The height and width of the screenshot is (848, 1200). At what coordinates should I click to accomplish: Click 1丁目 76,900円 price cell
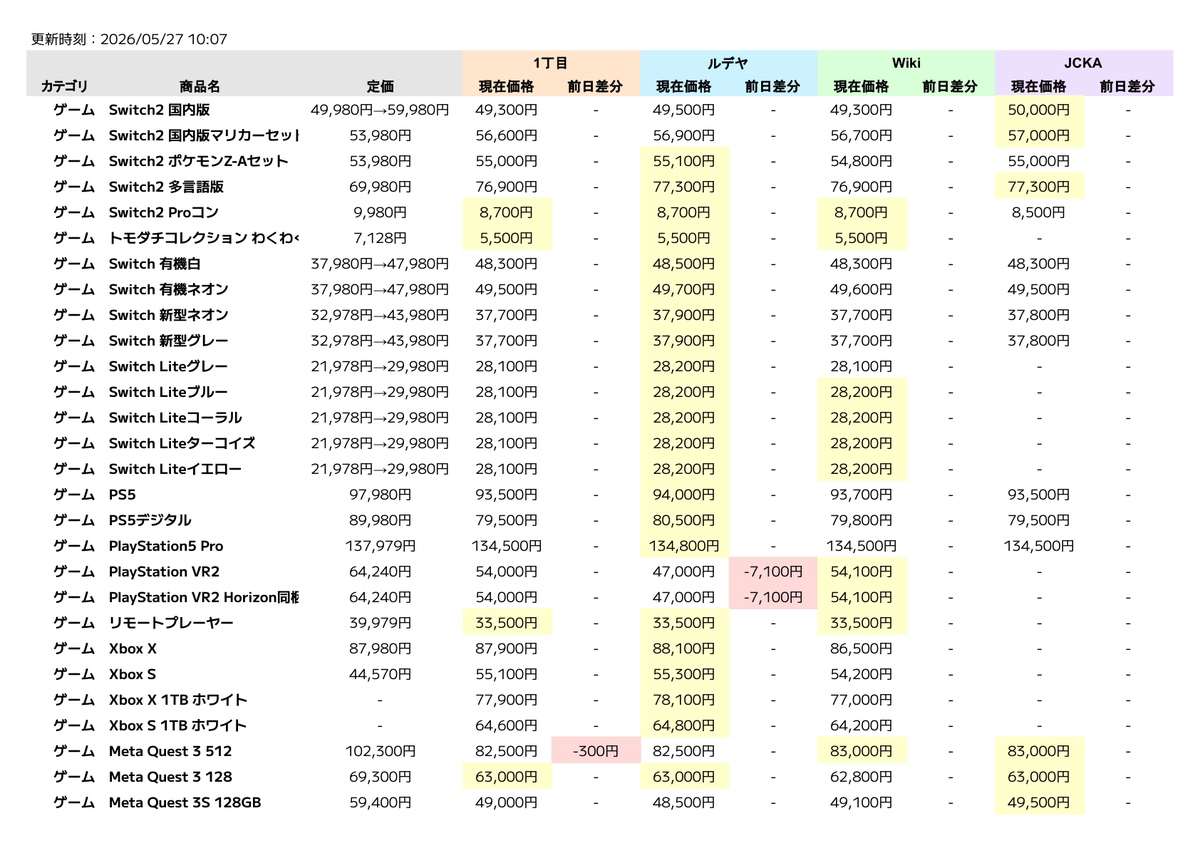[x=507, y=187]
